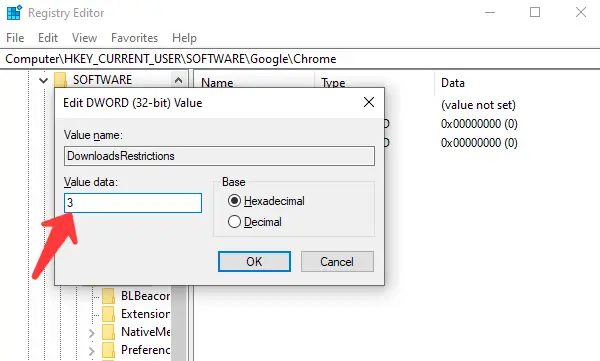Click the tree scroll up arrow
The image size is (600, 361).
178,80
